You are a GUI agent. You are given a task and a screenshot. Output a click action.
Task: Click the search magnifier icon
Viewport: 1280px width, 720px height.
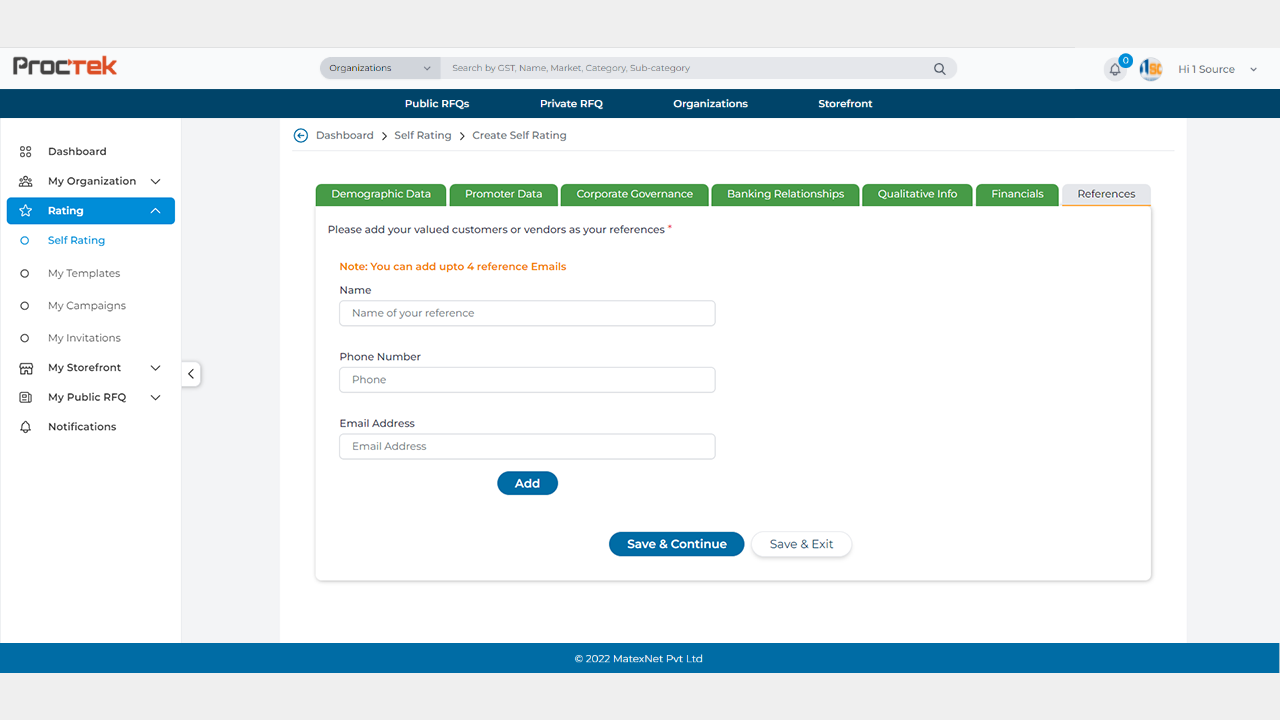(939, 69)
